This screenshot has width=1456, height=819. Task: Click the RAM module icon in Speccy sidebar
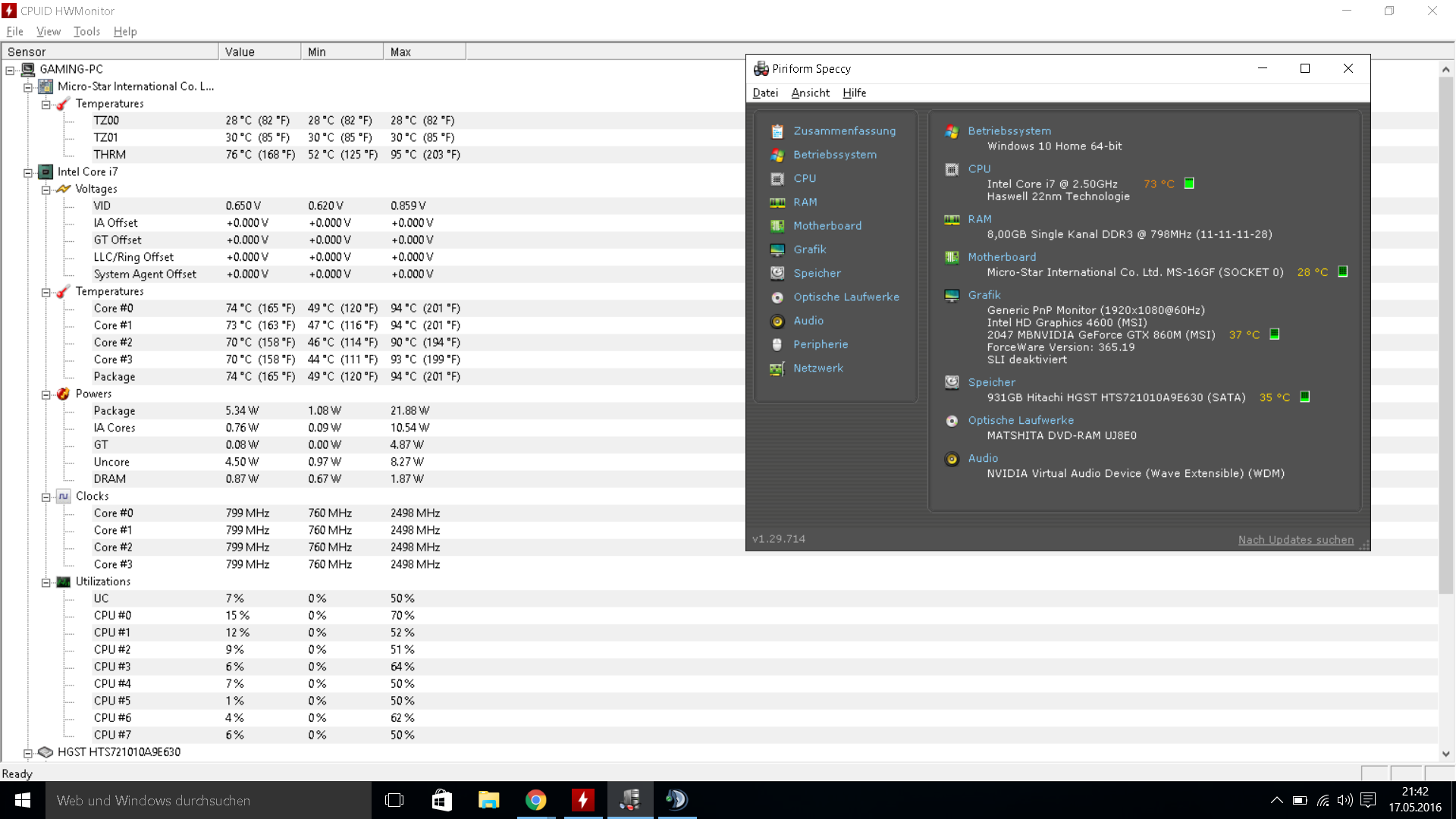coord(777,202)
